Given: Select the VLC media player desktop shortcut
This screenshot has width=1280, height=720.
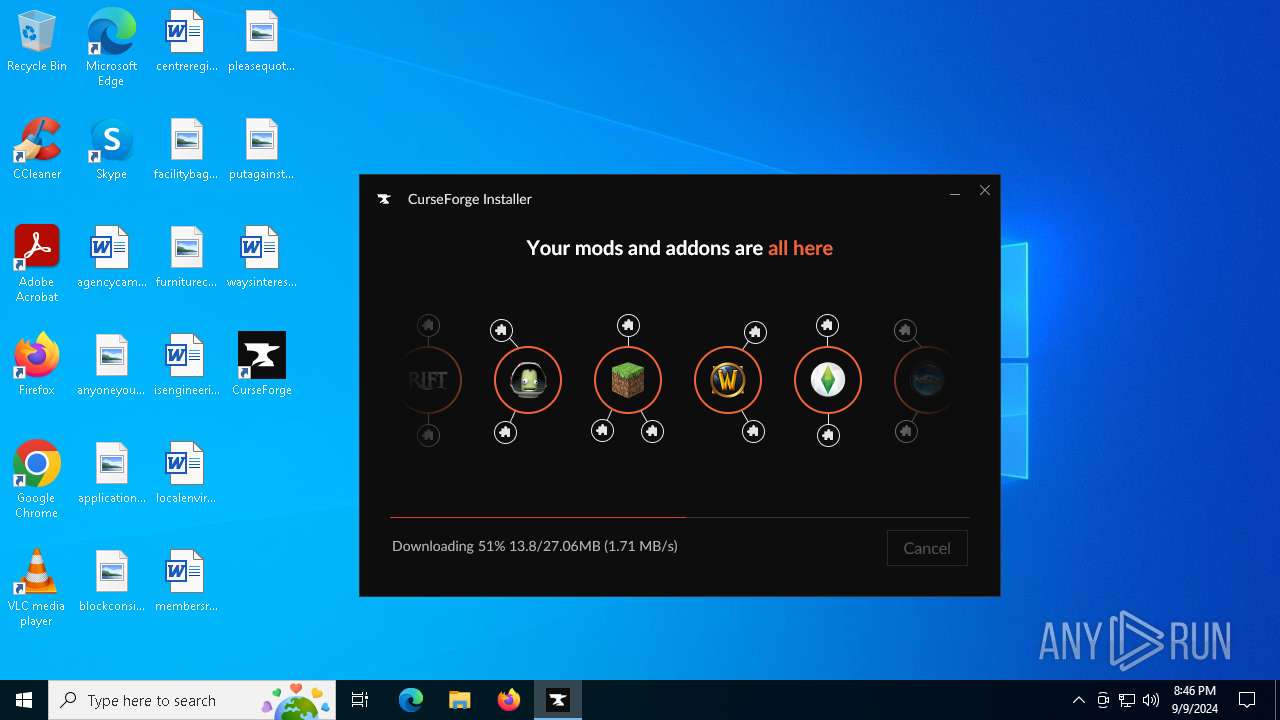Looking at the screenshot, I should click(x=37, y=587).
